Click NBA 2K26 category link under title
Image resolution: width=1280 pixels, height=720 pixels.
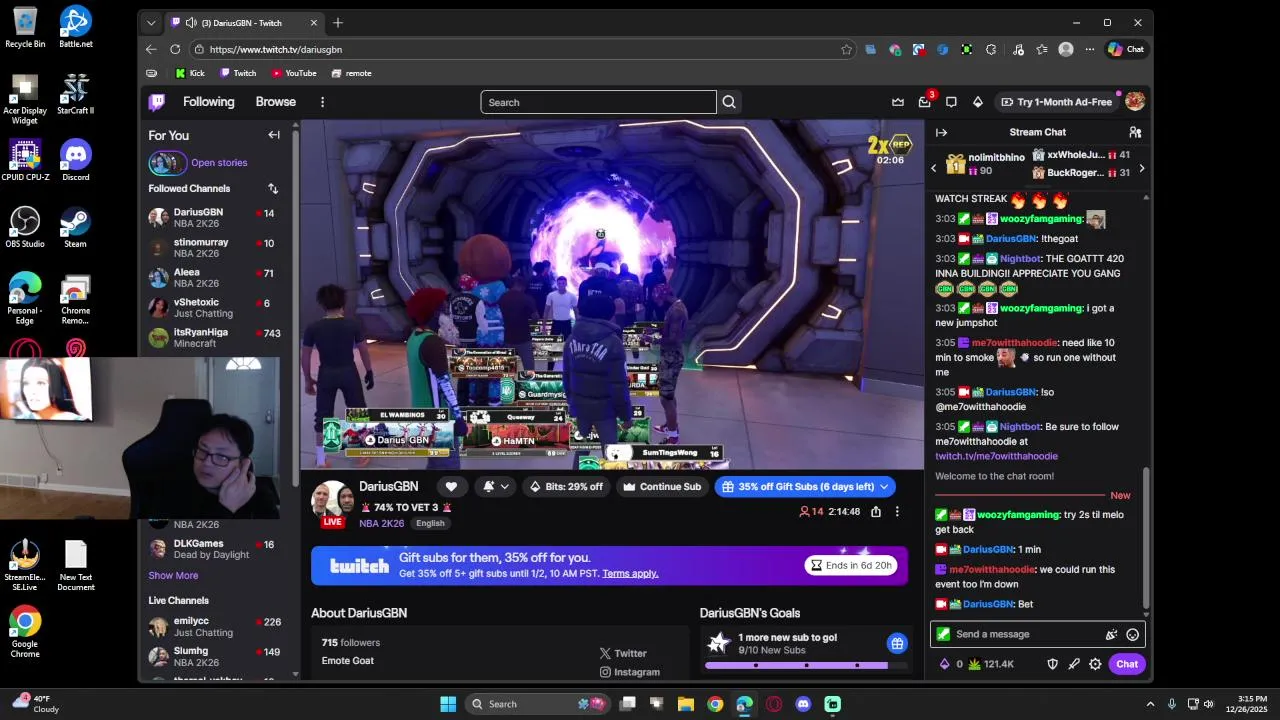(382, 523)
